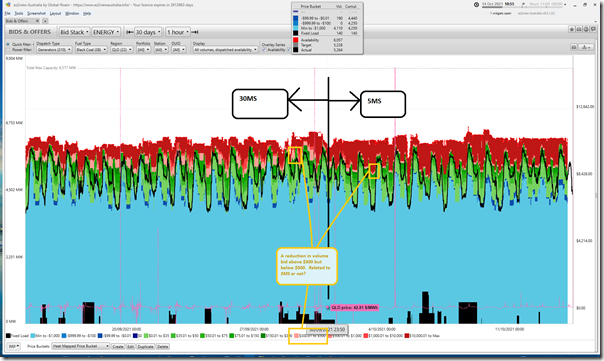Open Station filter dropdown
The width and height of the screenshot is (604, 361).
[x=161, y=50]
